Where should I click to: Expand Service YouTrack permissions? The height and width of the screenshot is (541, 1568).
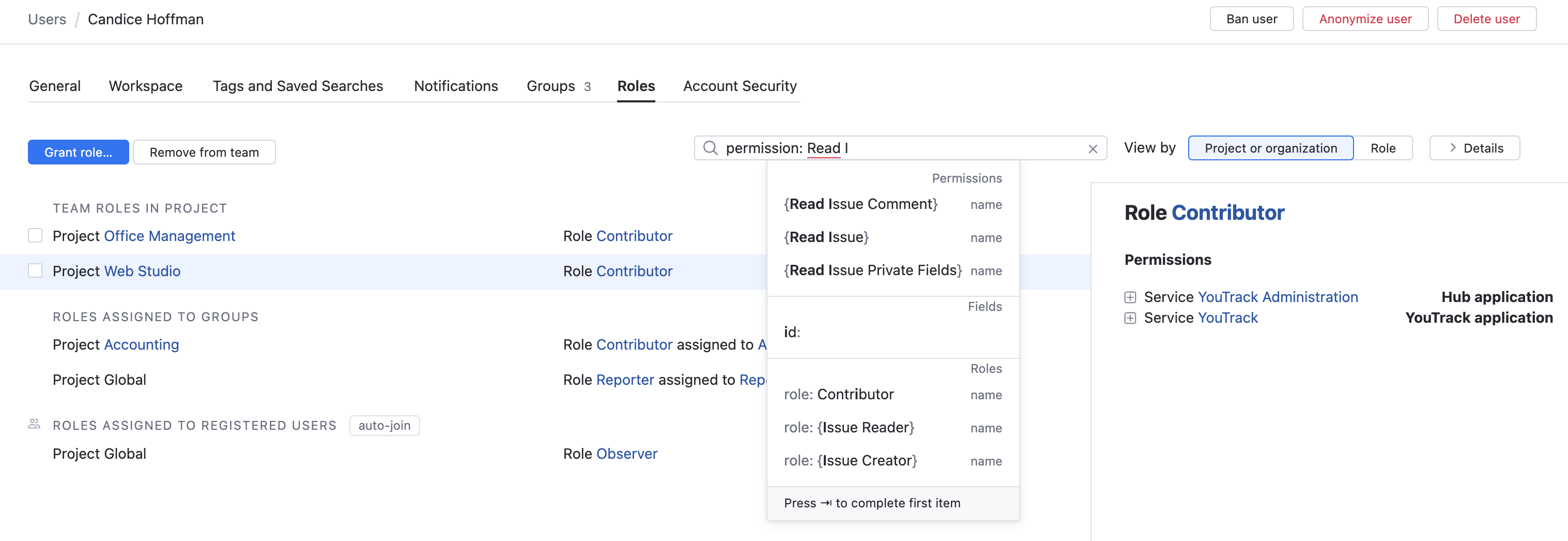point(1130,318)
